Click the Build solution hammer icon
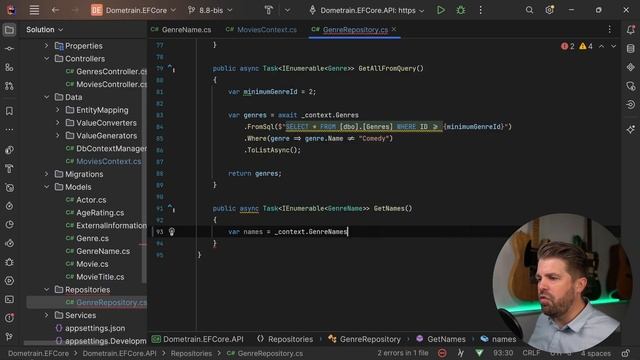 (x=269, y=10)
